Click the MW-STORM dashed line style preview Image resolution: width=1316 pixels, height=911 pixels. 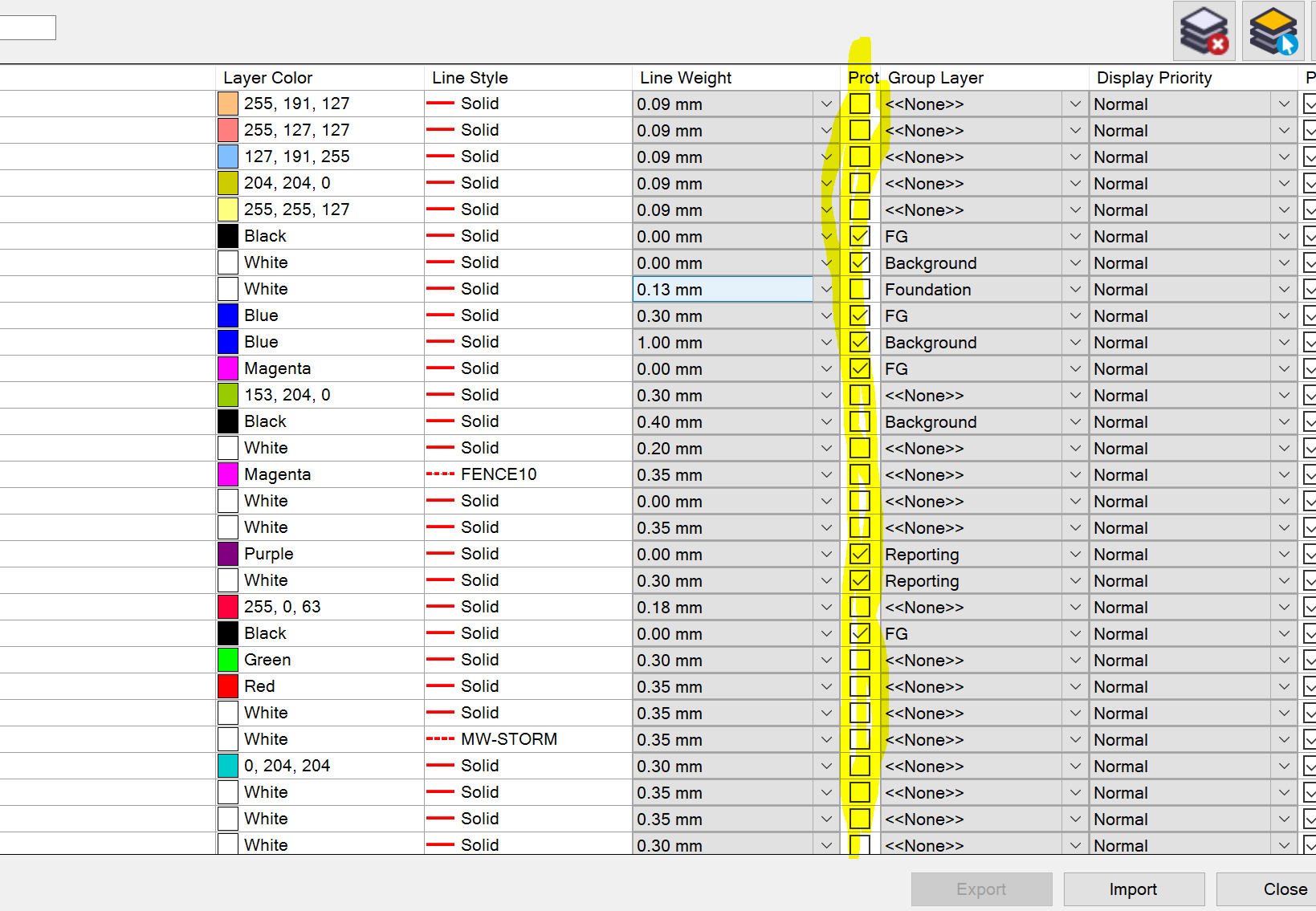coord(440,739)
